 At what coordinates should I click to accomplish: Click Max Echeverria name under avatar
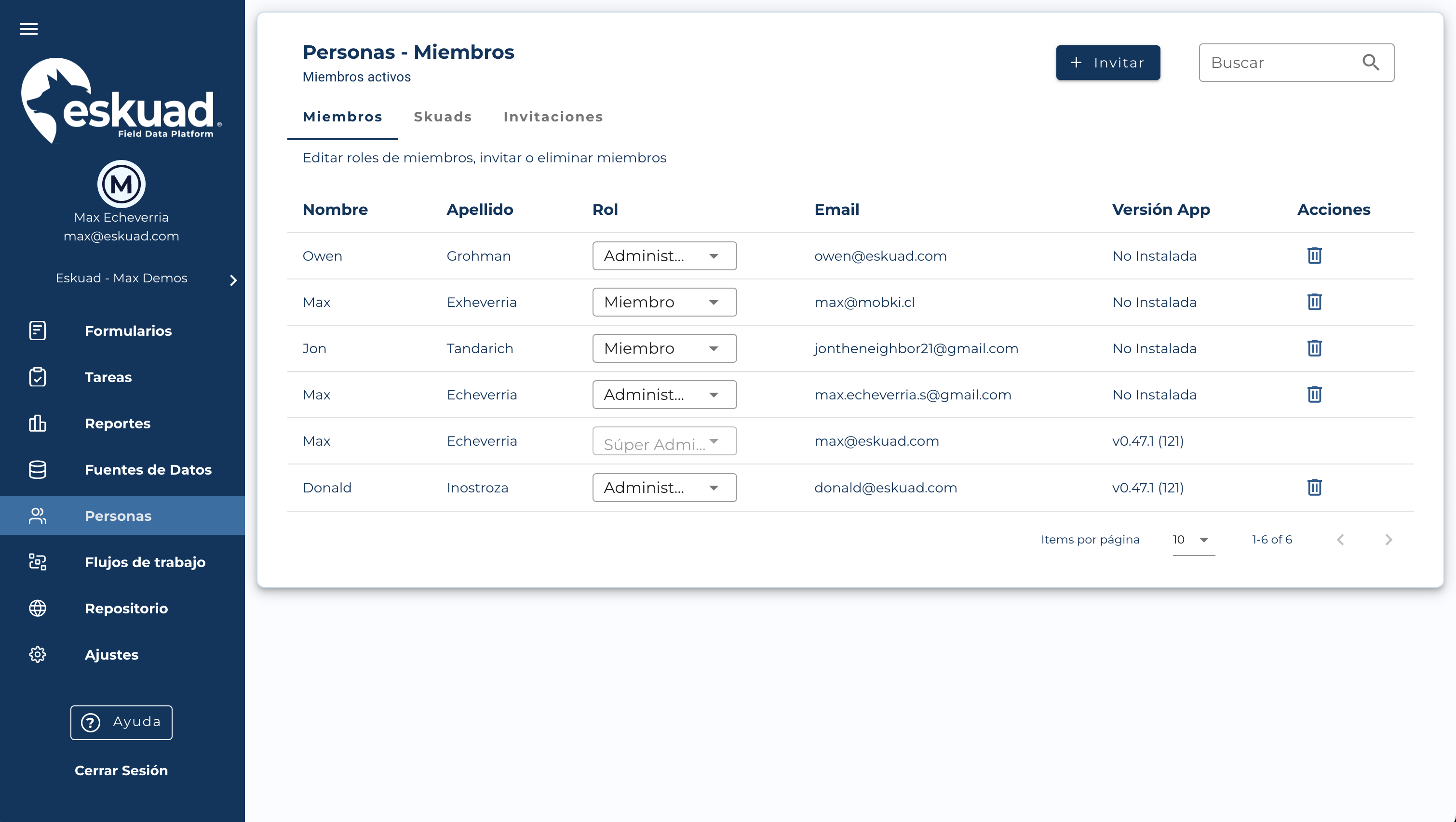pyautogui.click(x=121, y=217)
